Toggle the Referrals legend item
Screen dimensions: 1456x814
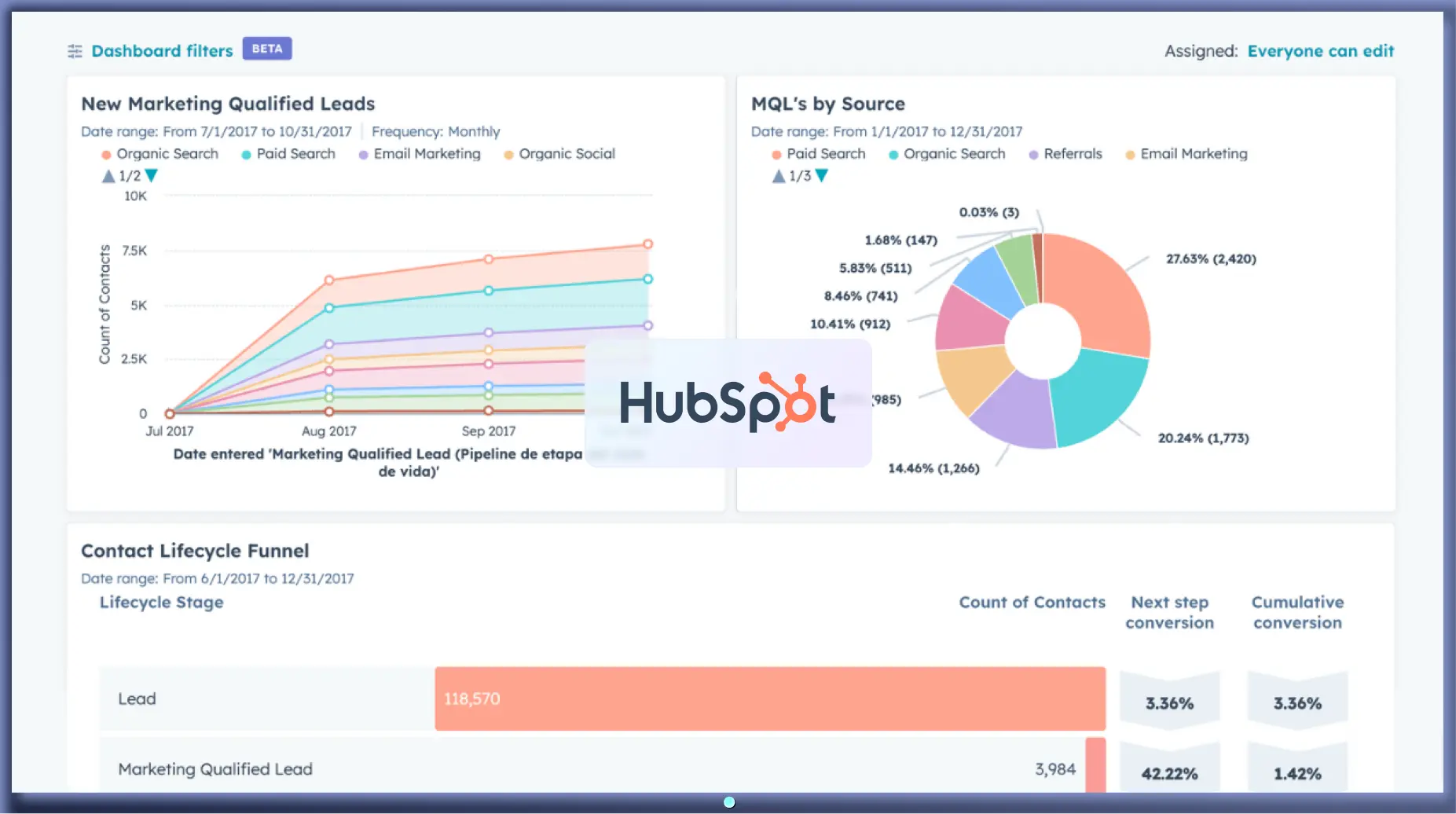[x=1065, y=154]
